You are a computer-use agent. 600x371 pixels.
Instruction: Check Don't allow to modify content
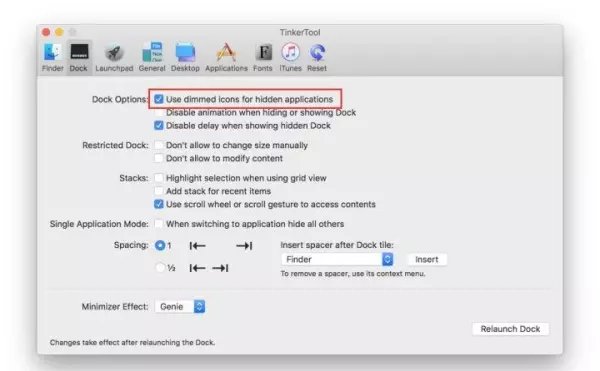158,158
